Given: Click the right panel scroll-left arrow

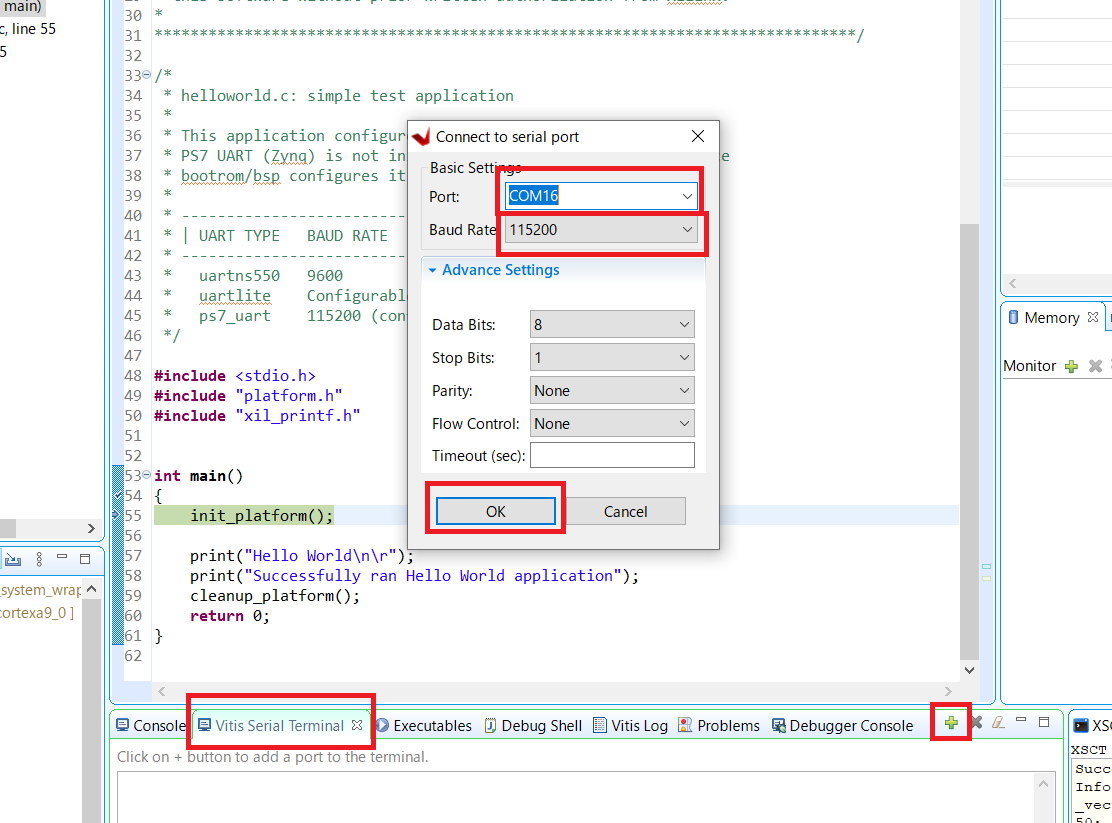Looking at the screenshot, I should [1013, 283].
